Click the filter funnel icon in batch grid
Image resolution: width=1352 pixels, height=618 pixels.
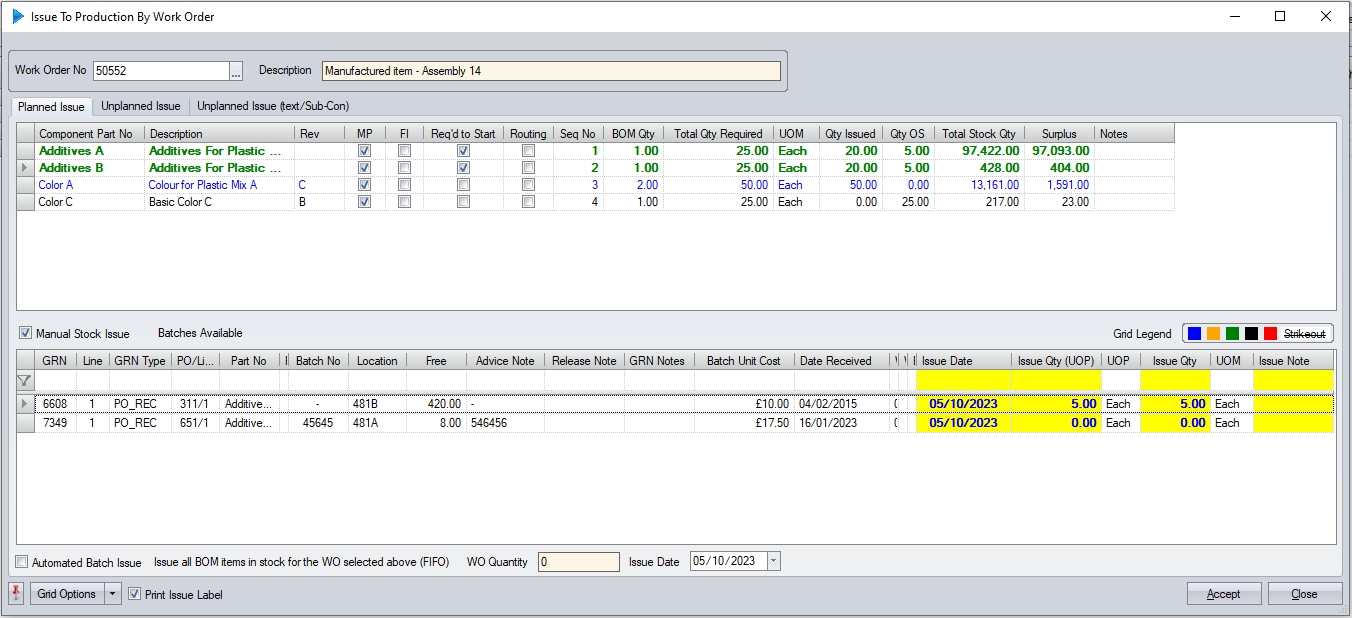click(x=25, y=381)
